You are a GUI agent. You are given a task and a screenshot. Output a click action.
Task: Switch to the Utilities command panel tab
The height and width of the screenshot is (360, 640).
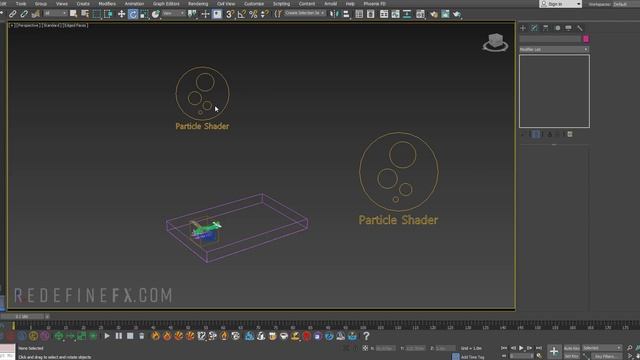pos(580,28)
